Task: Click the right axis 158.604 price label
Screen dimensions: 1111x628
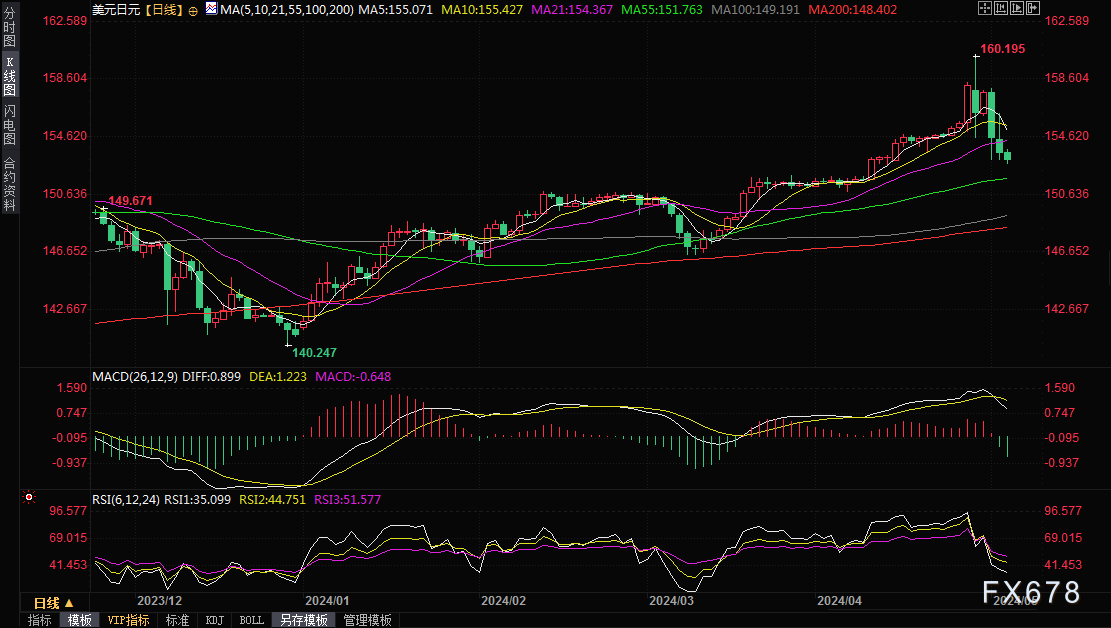Action: point(1066,78)
